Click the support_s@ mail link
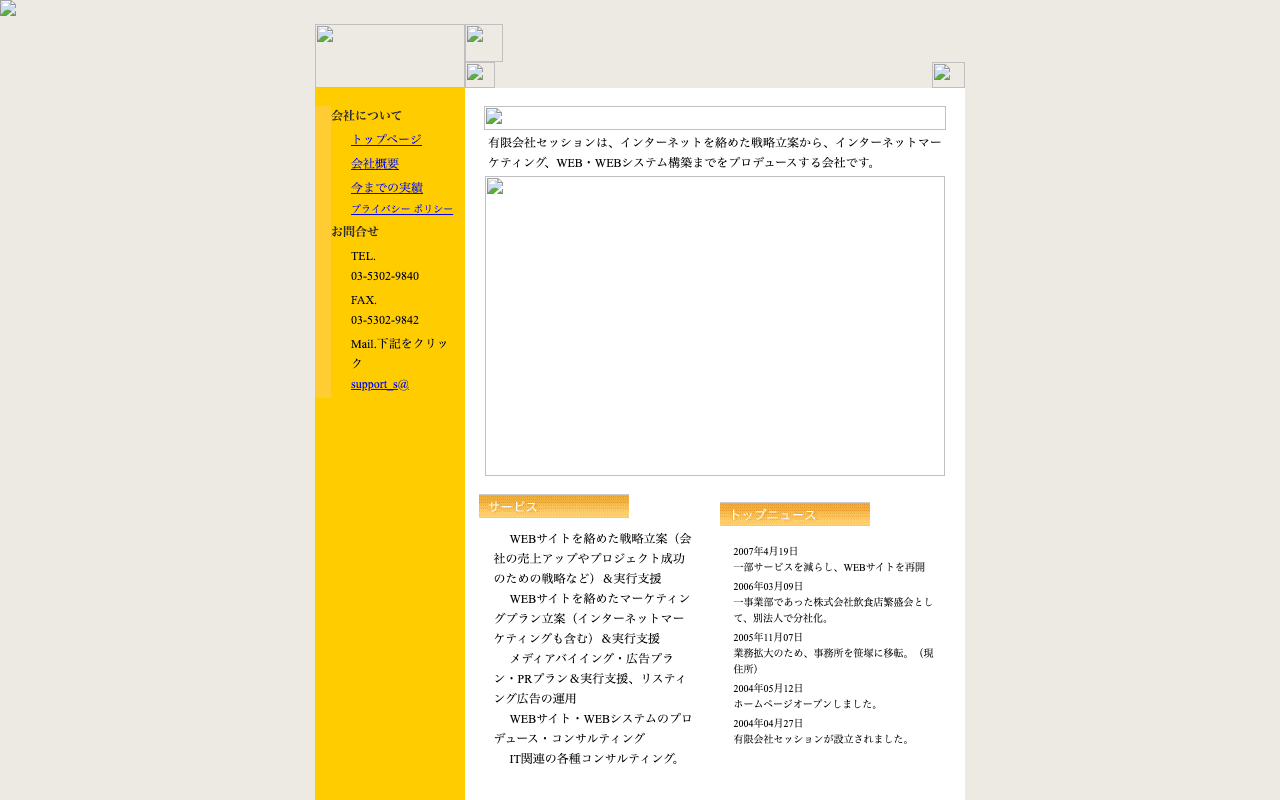Viewport: 1280px width, 800px height. point(380,384)
